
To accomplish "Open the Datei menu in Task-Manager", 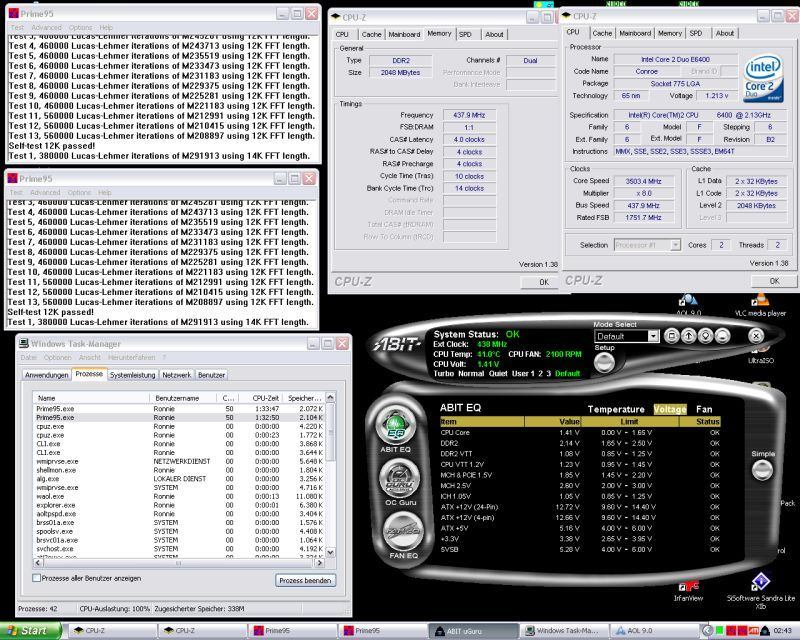I will point(29,357).
